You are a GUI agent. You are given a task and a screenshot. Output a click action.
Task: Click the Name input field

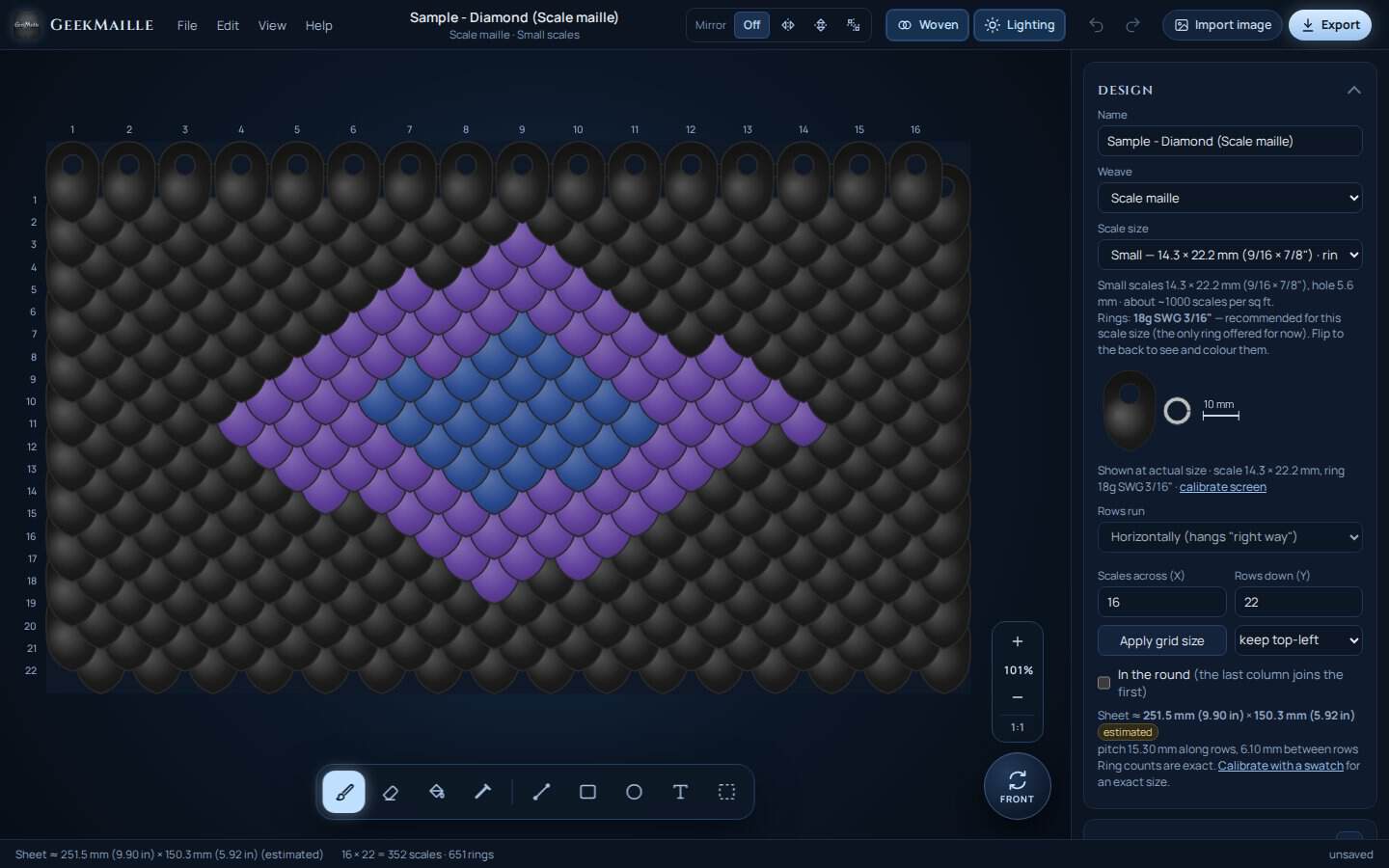[x=1229, y=141]
